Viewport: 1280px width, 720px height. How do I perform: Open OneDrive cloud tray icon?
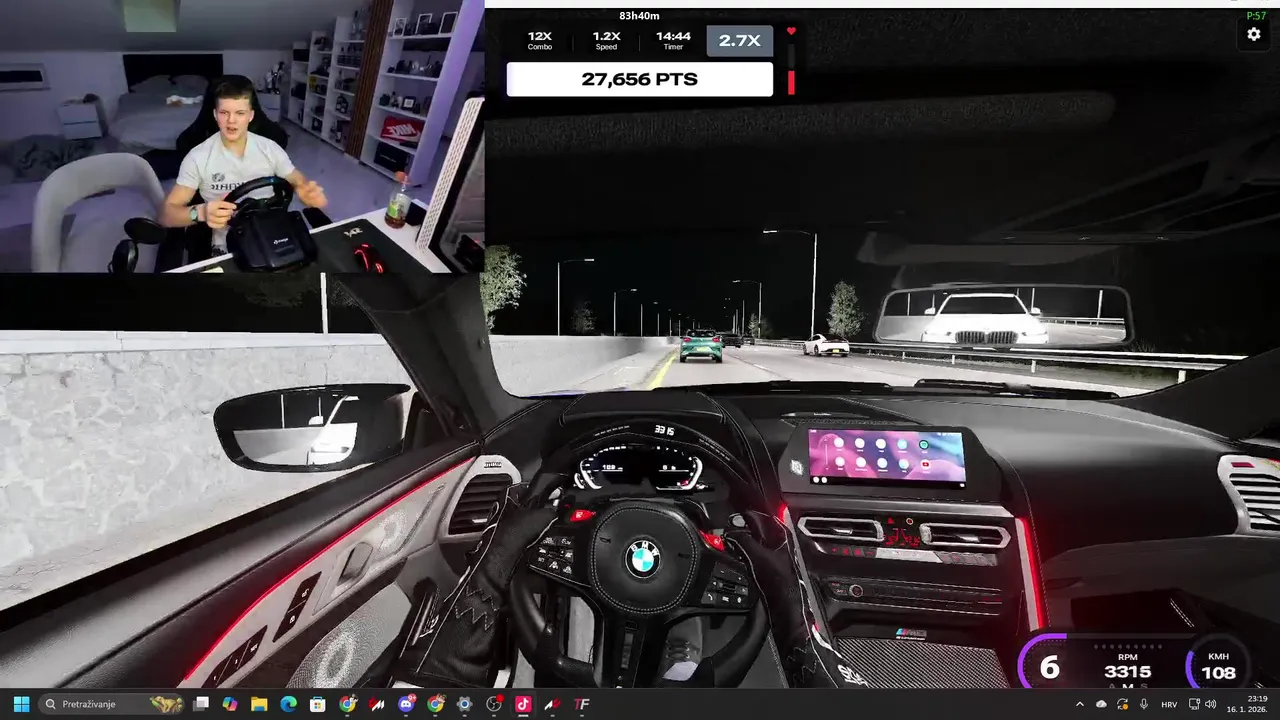click(x=1101, y=704)
